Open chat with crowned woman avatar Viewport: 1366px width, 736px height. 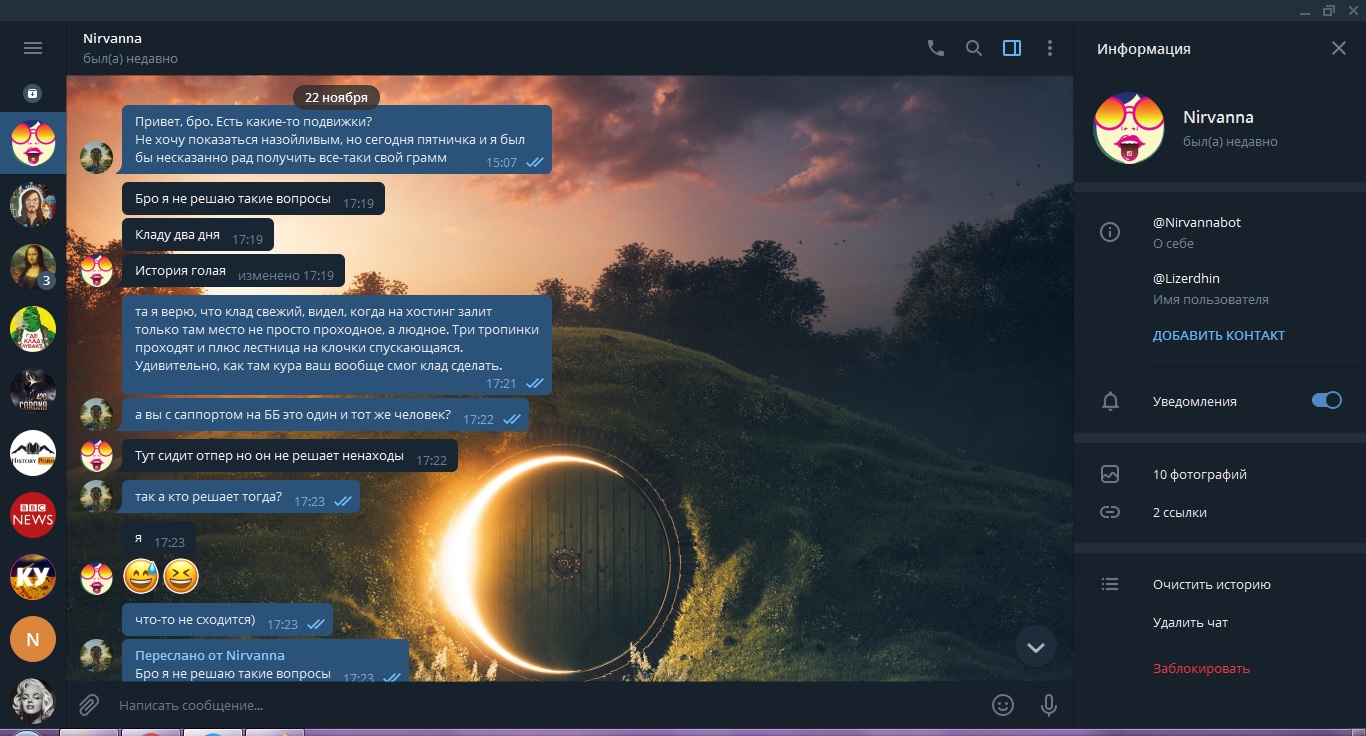tap(33, 205)
